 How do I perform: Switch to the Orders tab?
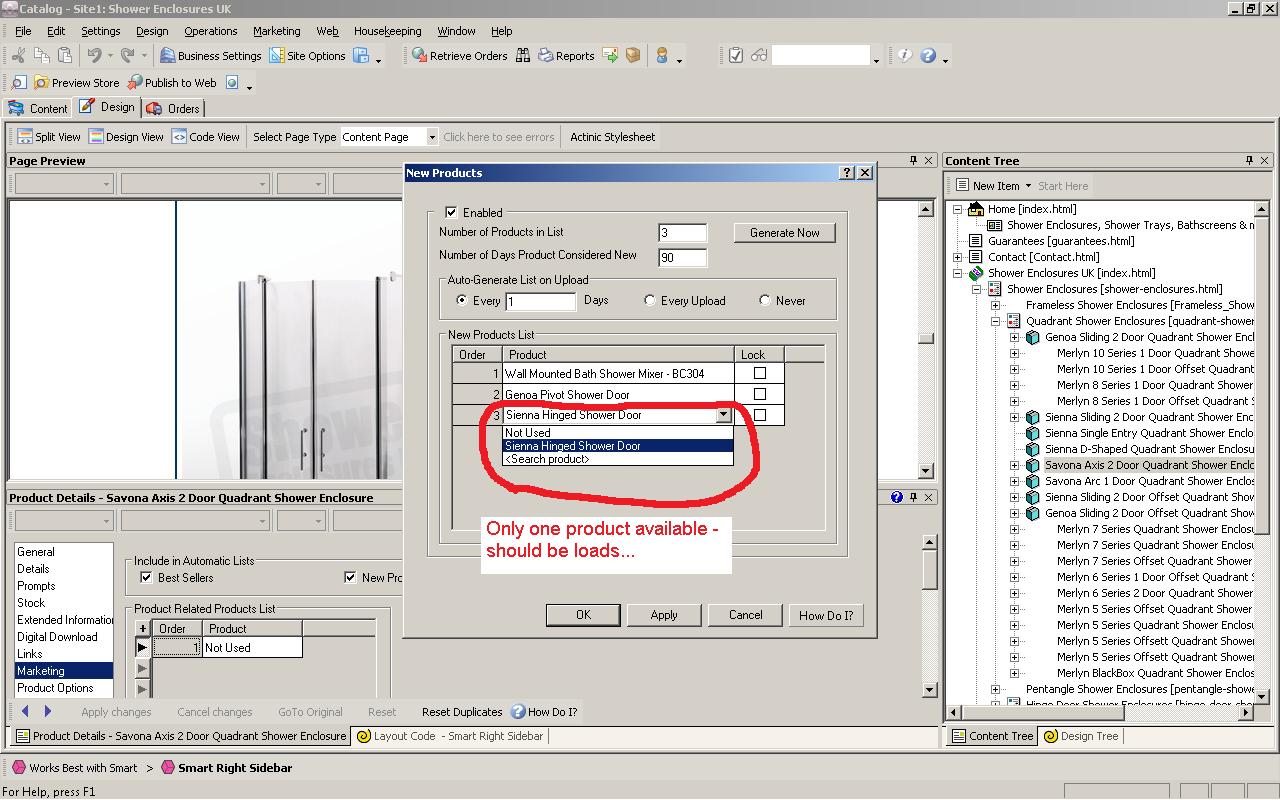173,108
